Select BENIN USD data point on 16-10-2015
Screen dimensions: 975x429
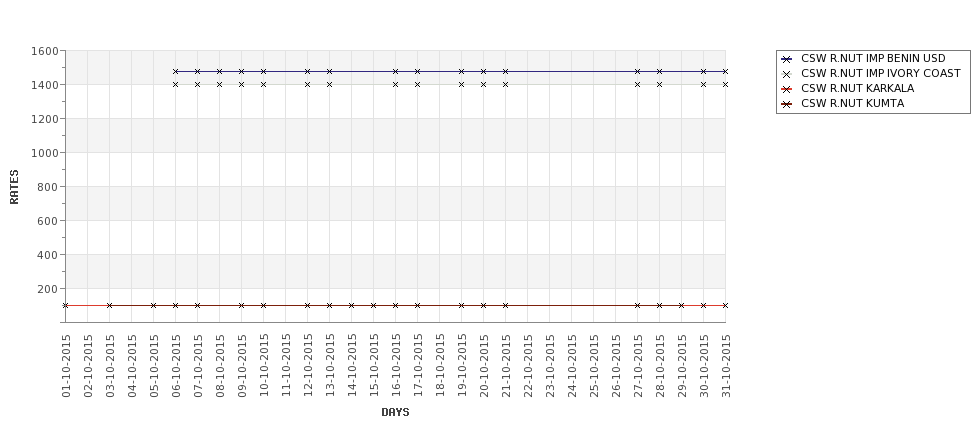point(395,72)
